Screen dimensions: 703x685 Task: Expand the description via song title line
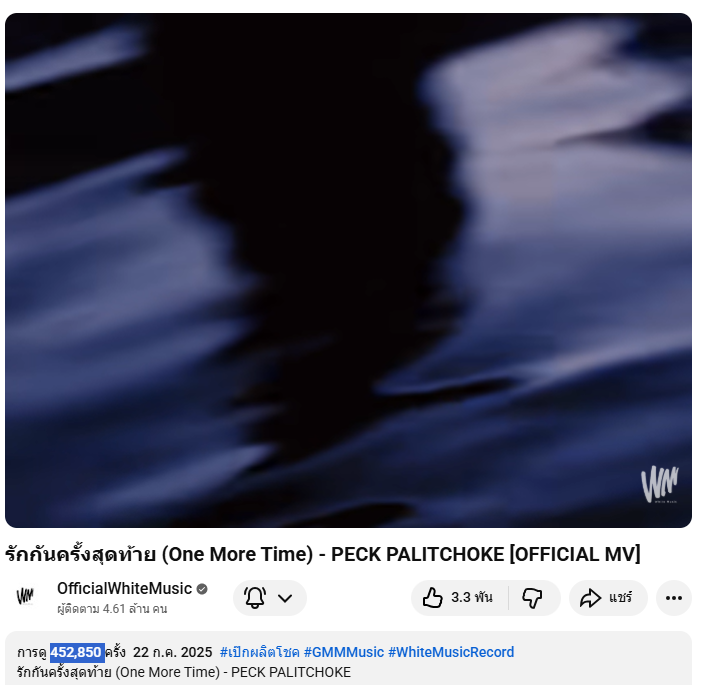[184, 672]
